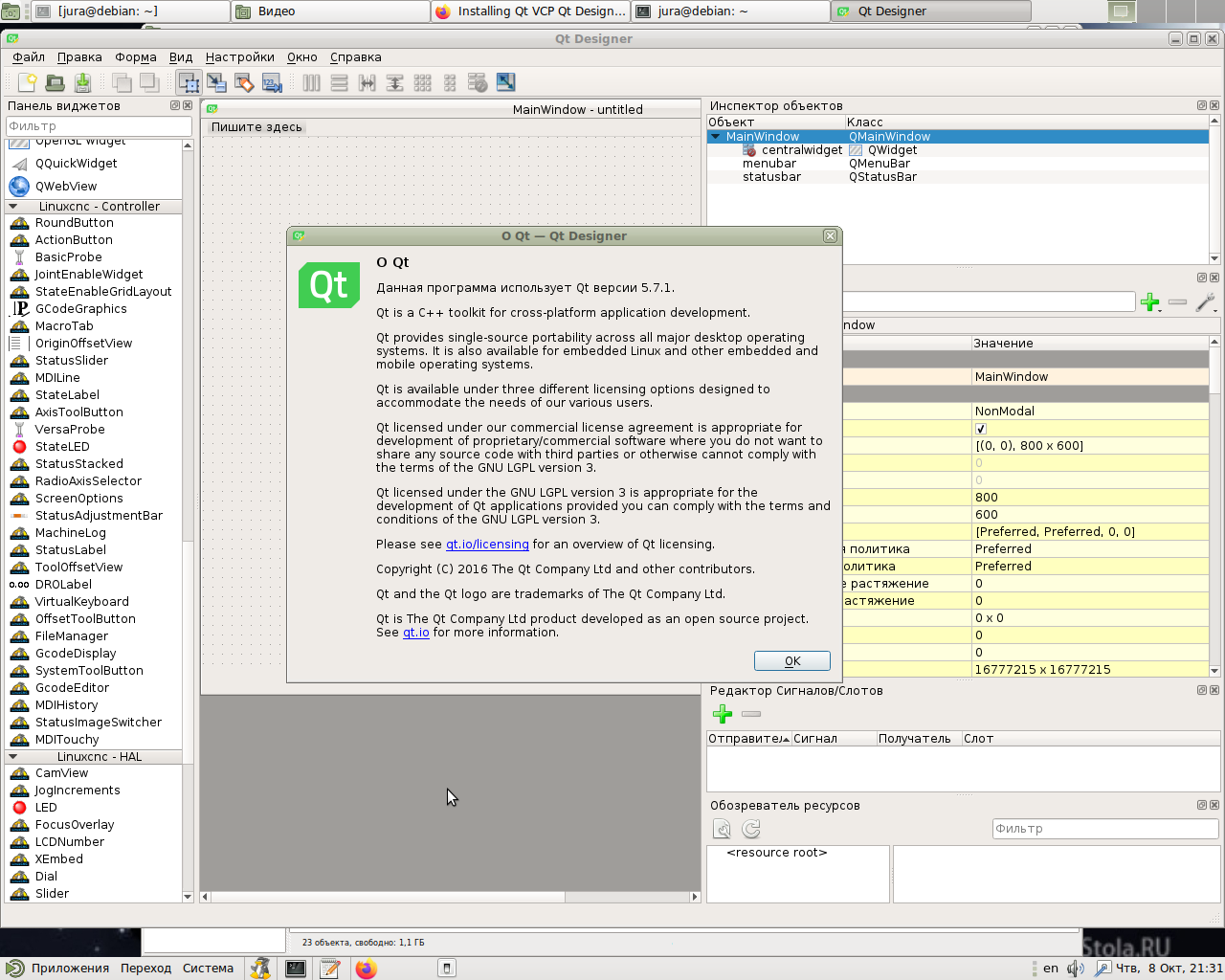Click Lay Out in Form Layout icon

[x=450, y=83]
